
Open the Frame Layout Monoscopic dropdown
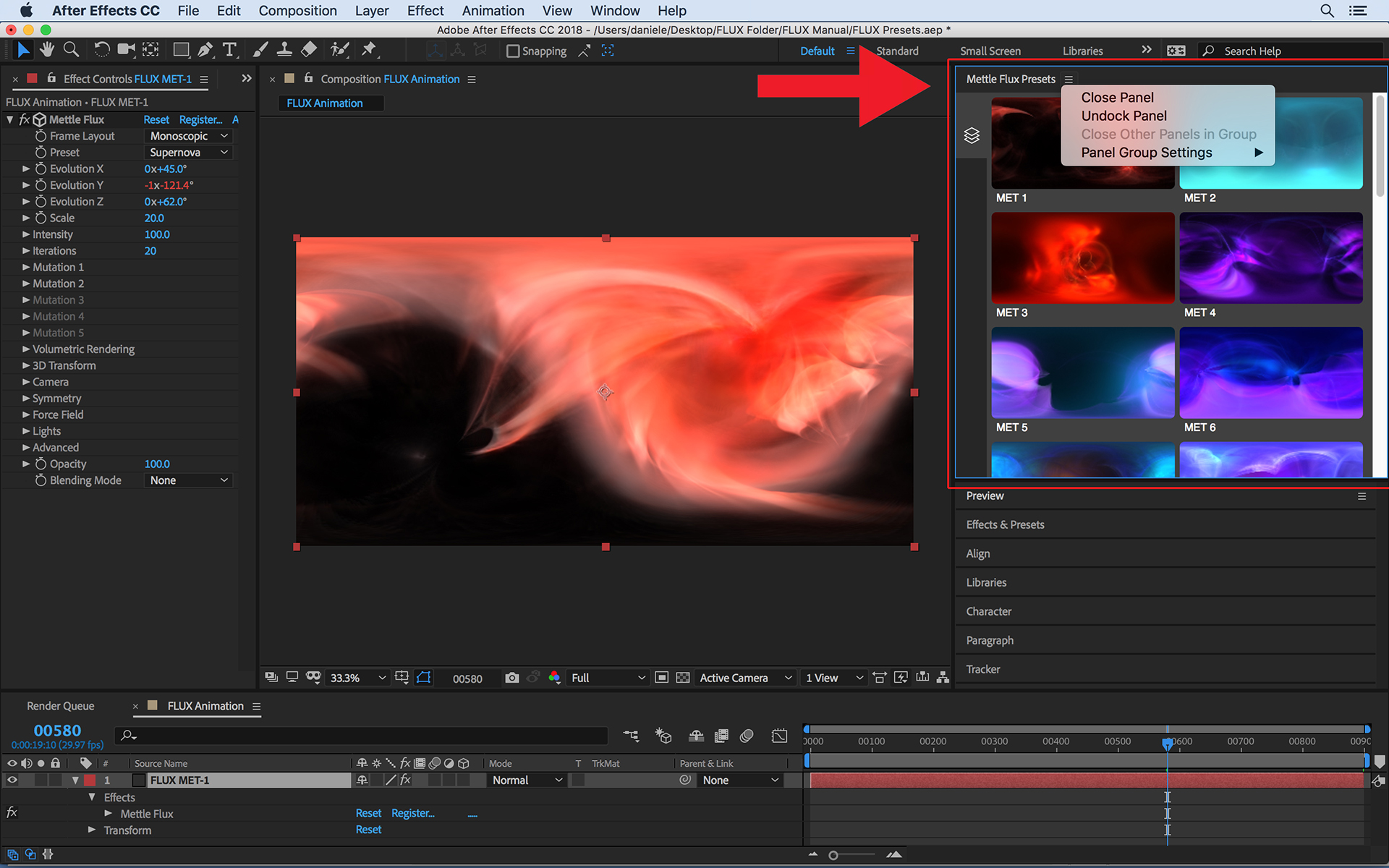point(188,136)
